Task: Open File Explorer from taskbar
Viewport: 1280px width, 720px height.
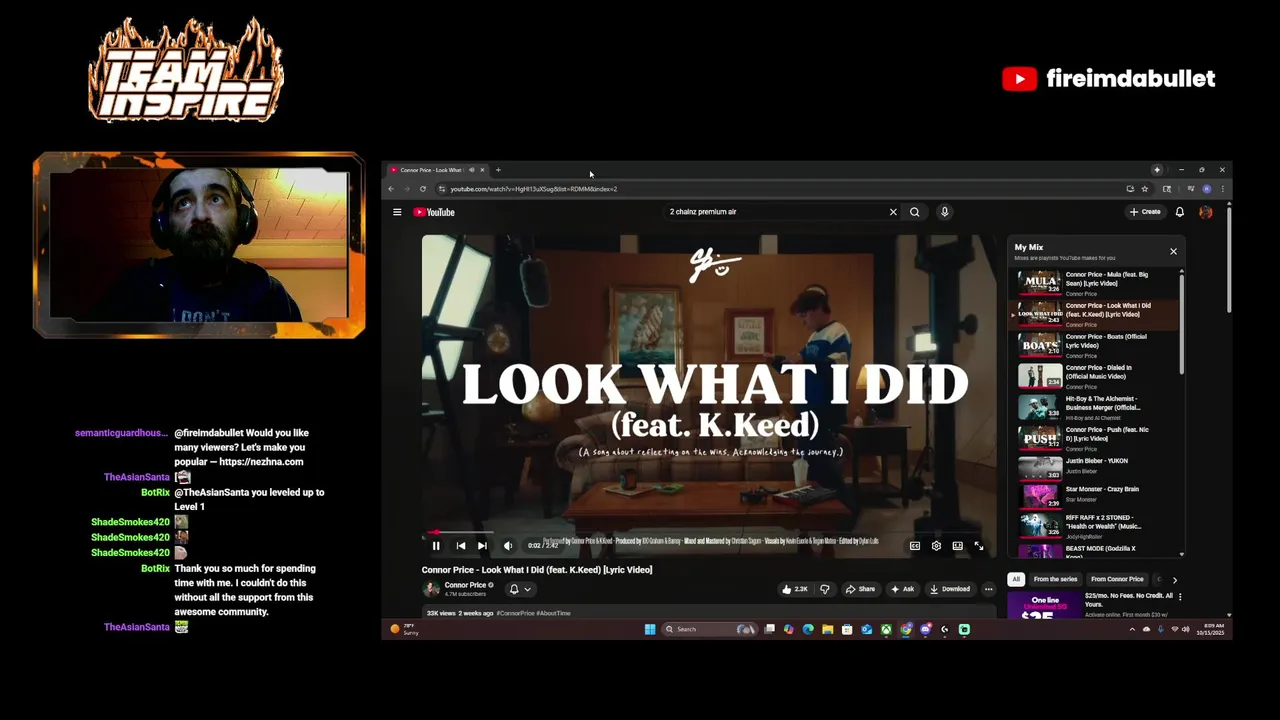Action: tap(827, 629)
